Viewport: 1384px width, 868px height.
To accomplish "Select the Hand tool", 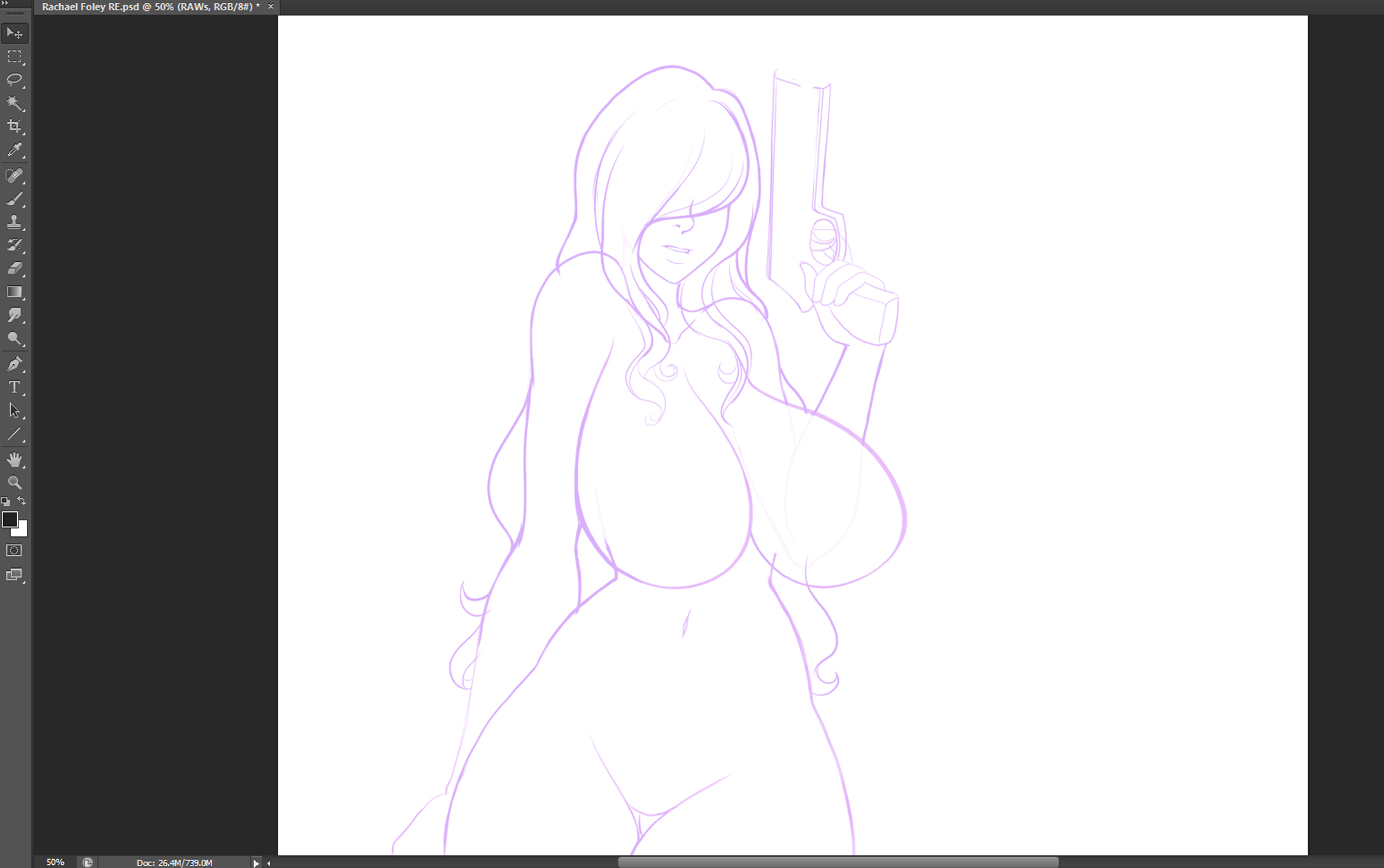I will coord(15,459).
